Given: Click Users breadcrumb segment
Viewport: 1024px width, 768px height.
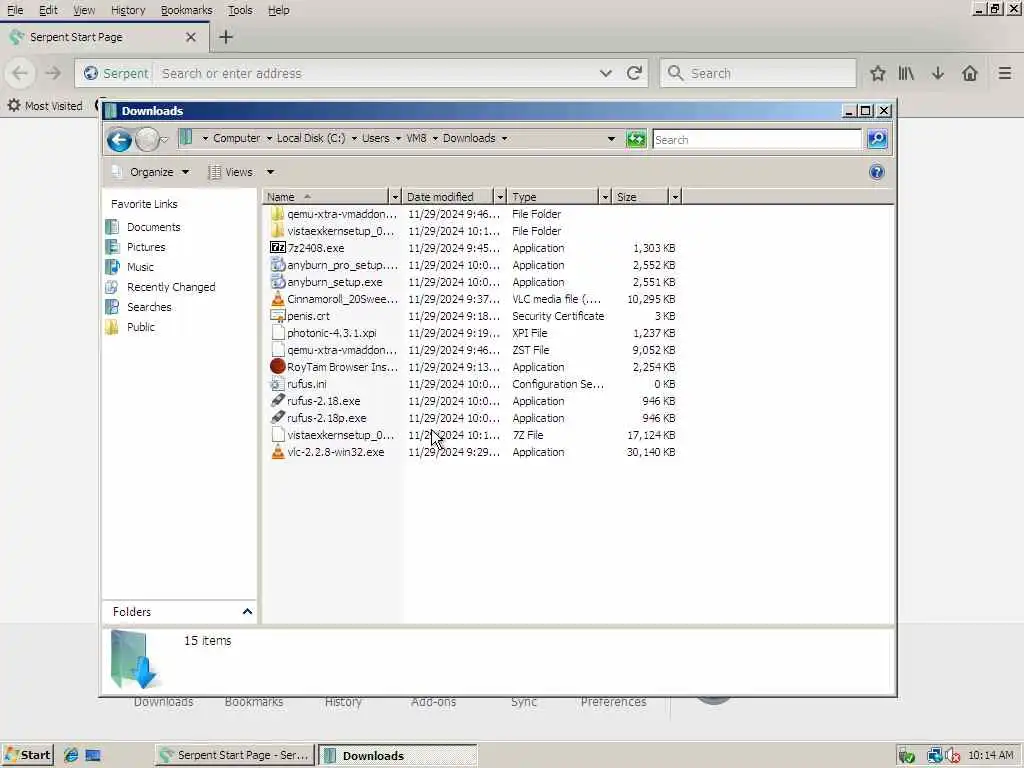Looking at the screenshot, I should click(x=376, y=138).
